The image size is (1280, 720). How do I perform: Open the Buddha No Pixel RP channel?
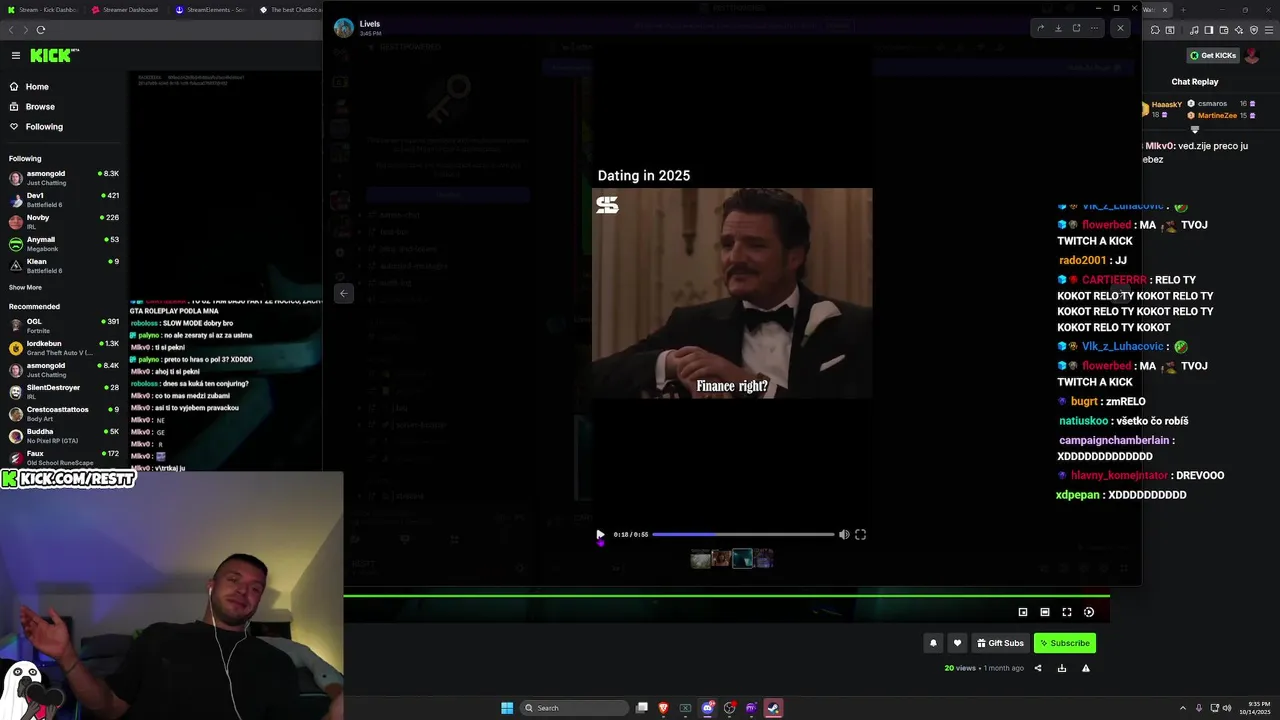[x=63, y=436]
